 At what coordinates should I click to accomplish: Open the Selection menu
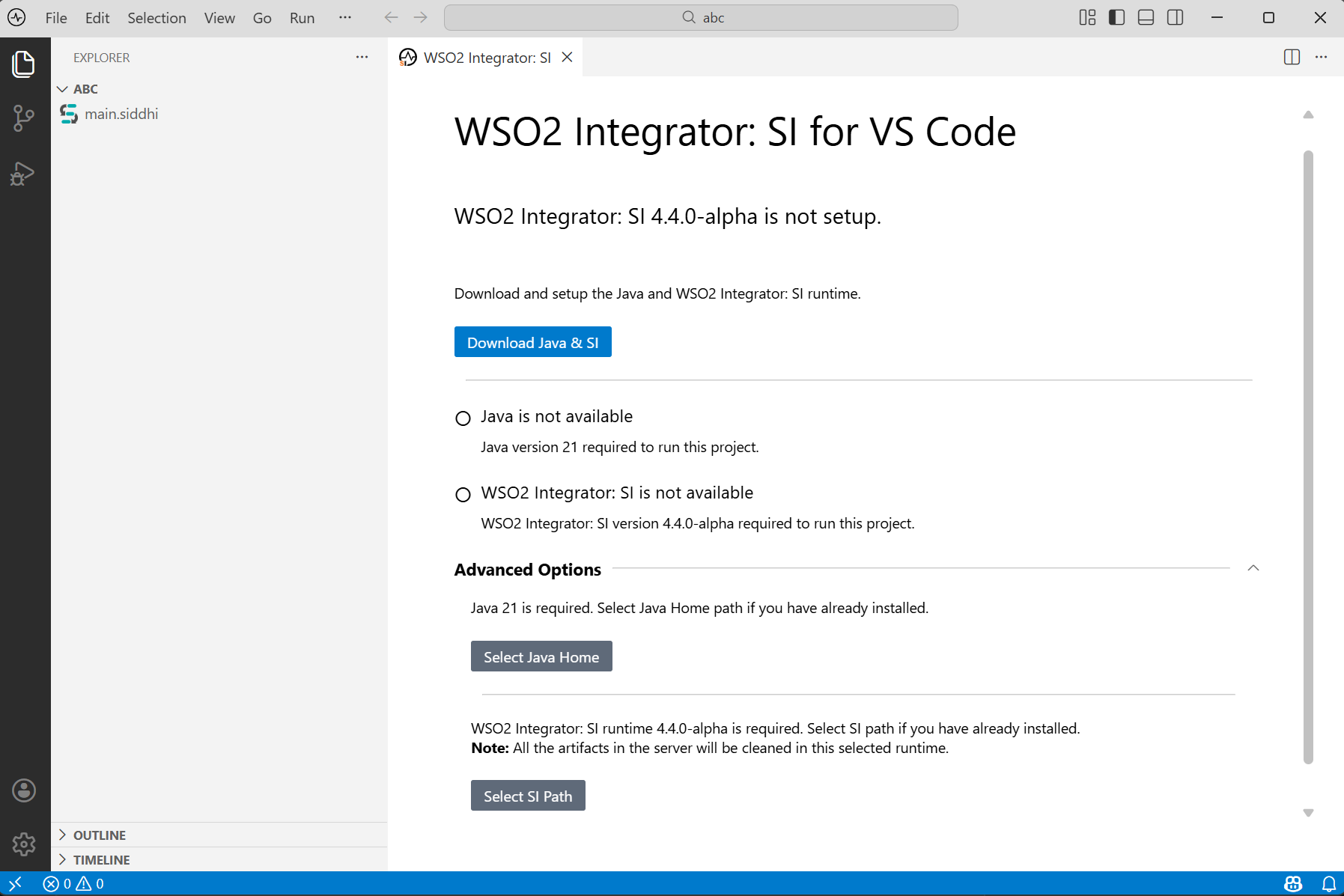point(156,18)
